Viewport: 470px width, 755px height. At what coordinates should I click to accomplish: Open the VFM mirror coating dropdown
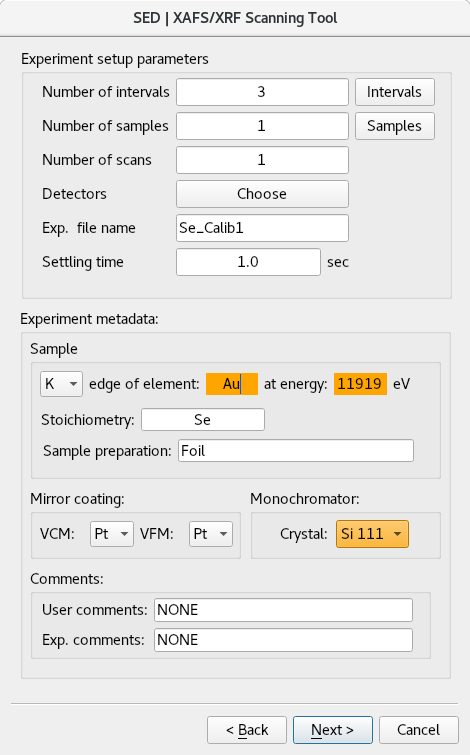211,534
